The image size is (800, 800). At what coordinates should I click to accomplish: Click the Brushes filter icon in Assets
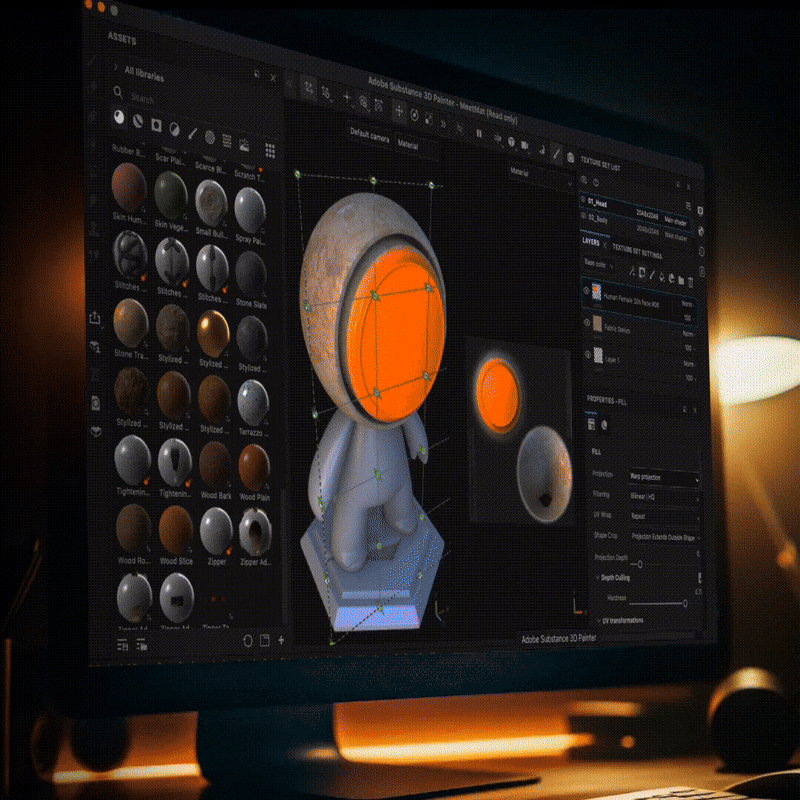(x=192, y=133)
